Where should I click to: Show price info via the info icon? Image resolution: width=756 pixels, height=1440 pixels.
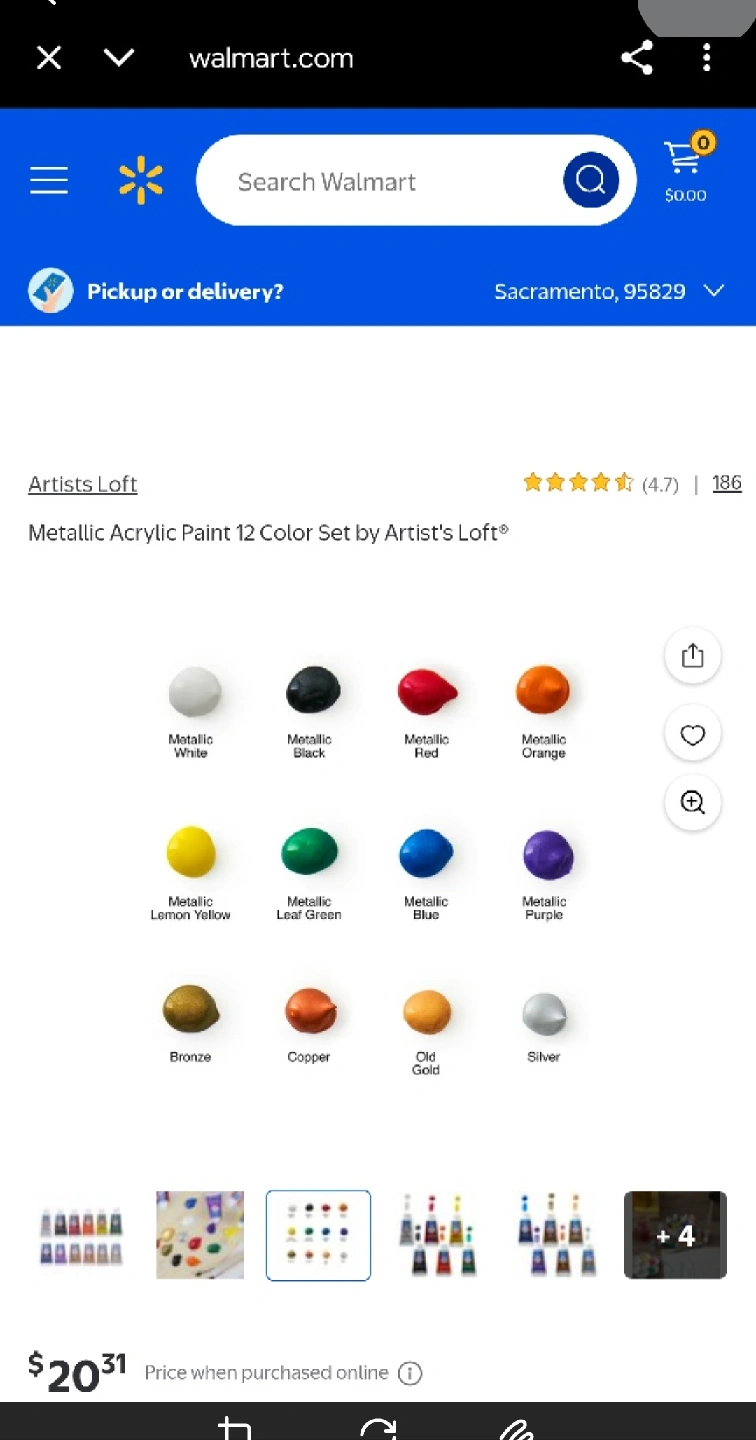(x=410, y=1373)
